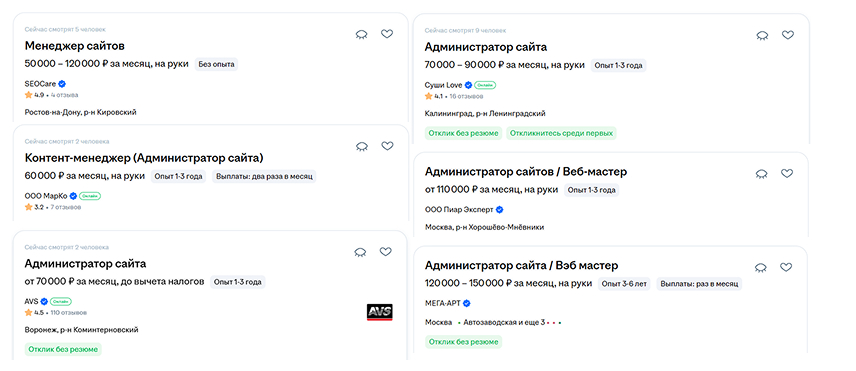Image resolution: width=856 pixels, height=371 pixels.
Task: Add Менеджер сайтов vacancy to favorites heart
Action: tap(387, 34)
